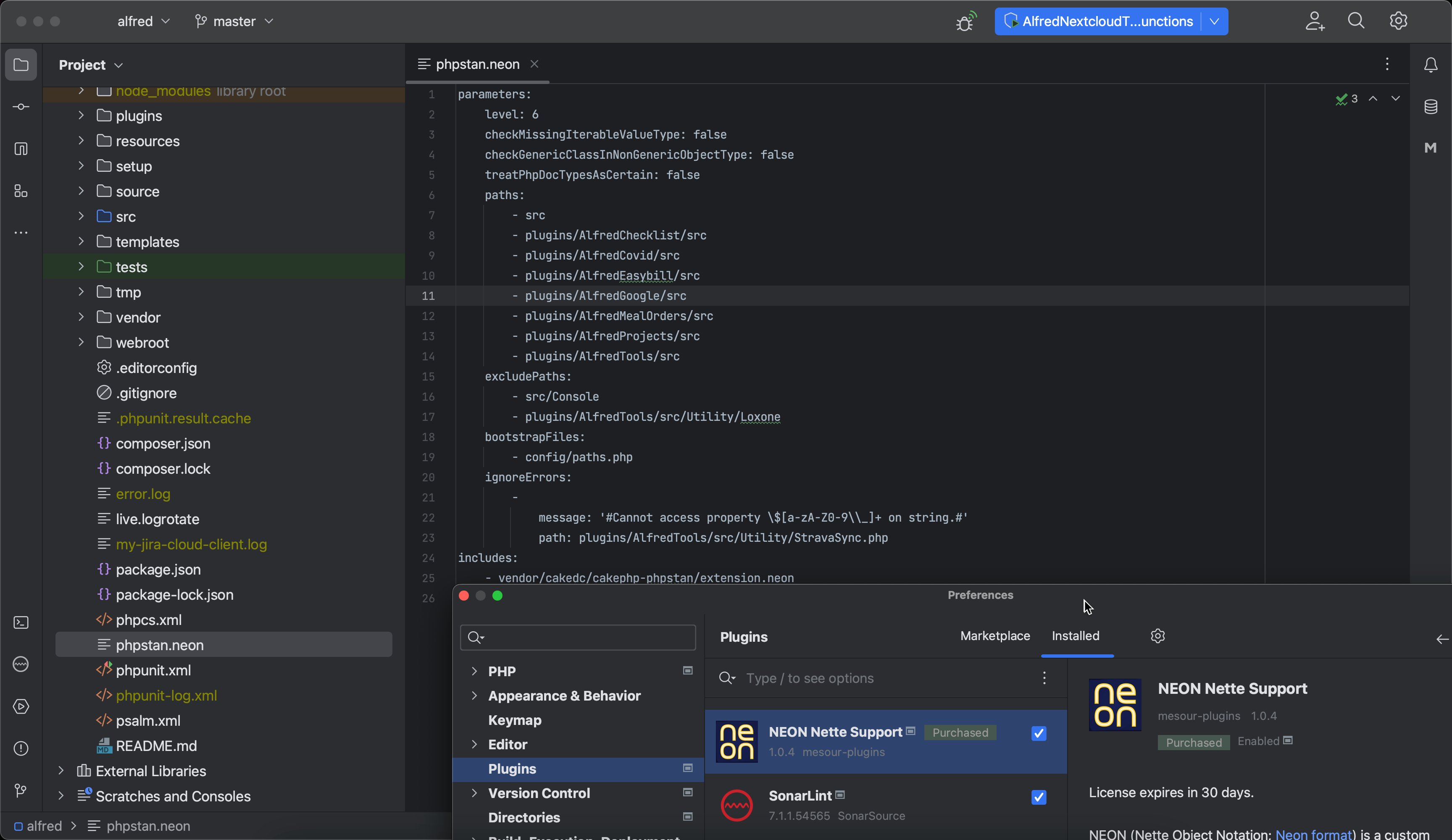This screenshot has width=1452, height=840.
Task: Open the Problems tool window
Action: [21, 748]
